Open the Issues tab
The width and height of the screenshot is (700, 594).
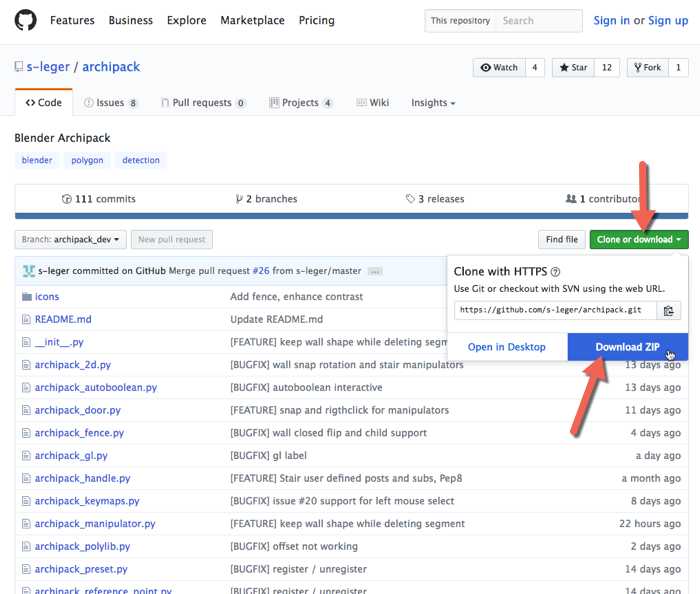pos(111,103)
